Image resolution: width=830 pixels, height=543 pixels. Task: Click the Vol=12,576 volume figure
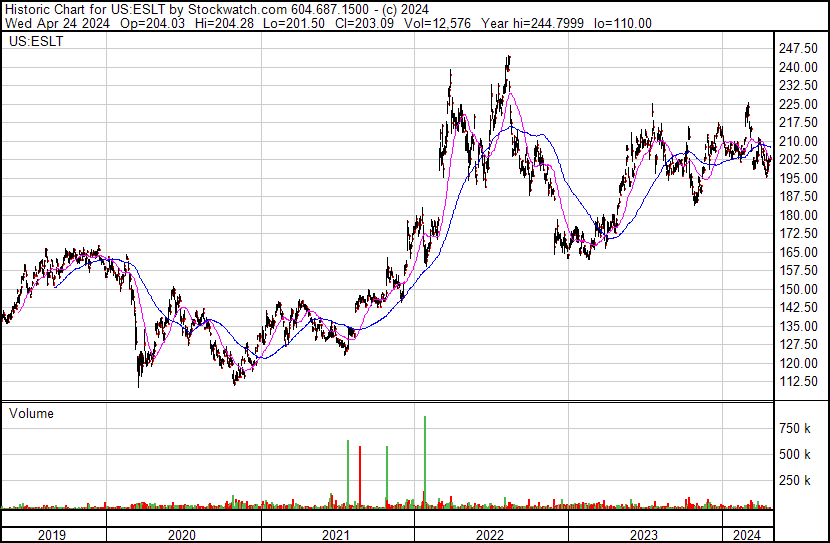pyautogui.click(x=437, y=23)
